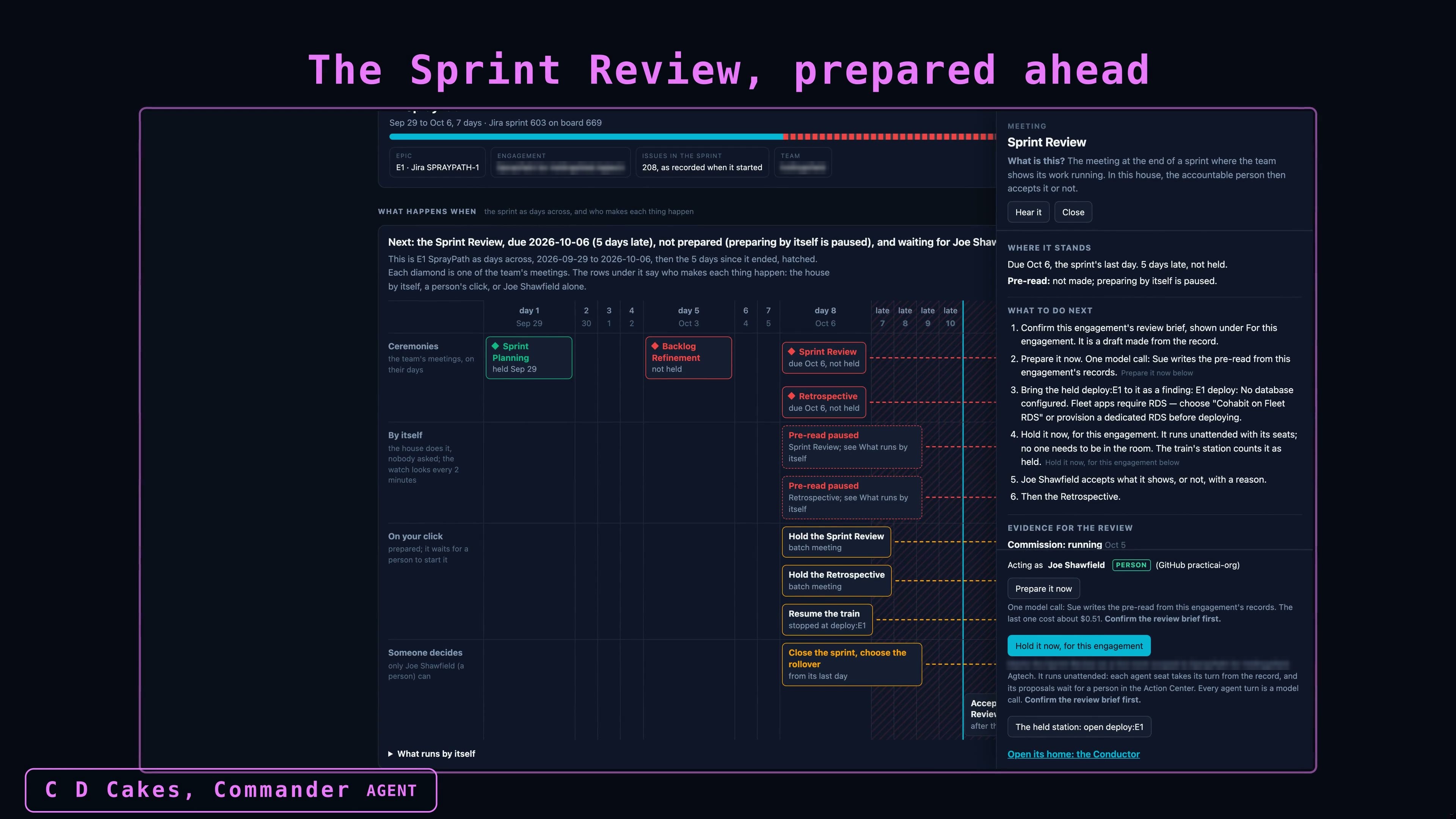
Task: Click the WHAT HAPPENS WHEN heading
Action: click(x=427, y=212)
